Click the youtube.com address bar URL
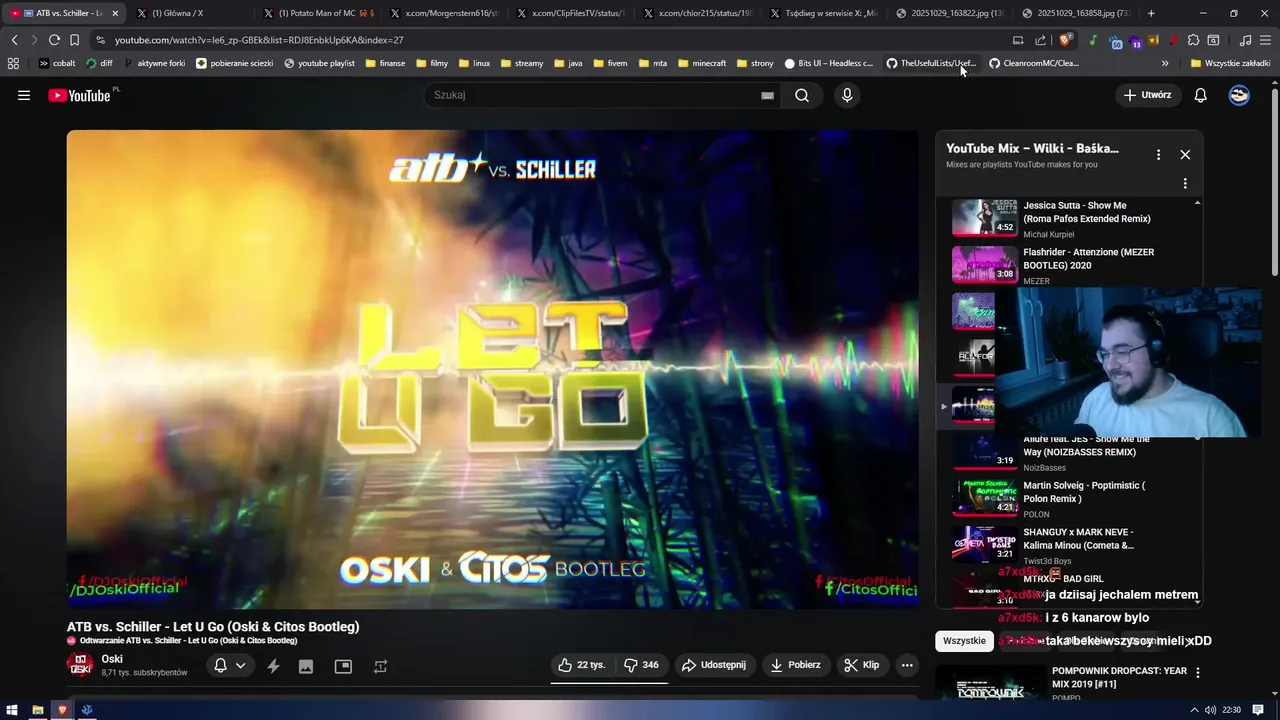Viewport: 1280px width, 720px height. tap(259, 40)
